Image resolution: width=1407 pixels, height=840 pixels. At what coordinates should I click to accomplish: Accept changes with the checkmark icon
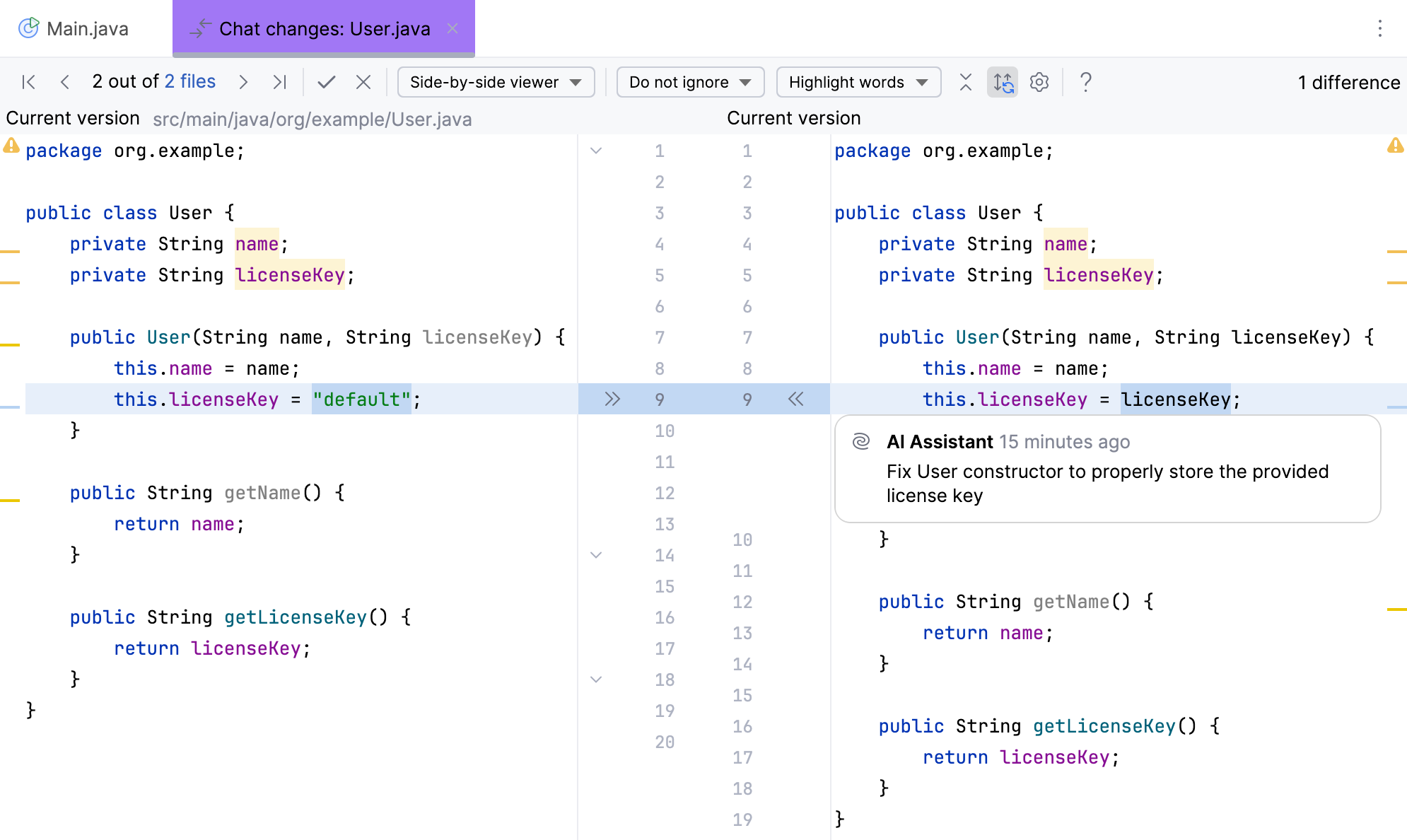point(326,82)
